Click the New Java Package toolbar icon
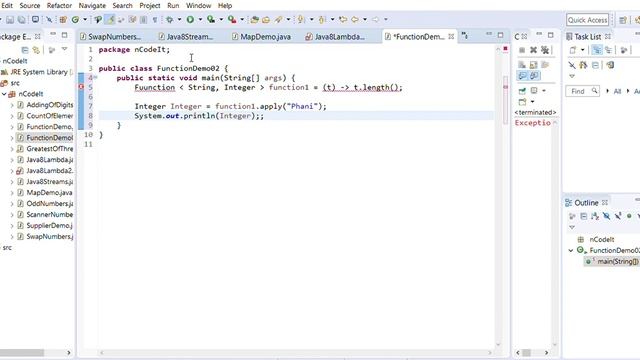 click(x=63, y=20)
